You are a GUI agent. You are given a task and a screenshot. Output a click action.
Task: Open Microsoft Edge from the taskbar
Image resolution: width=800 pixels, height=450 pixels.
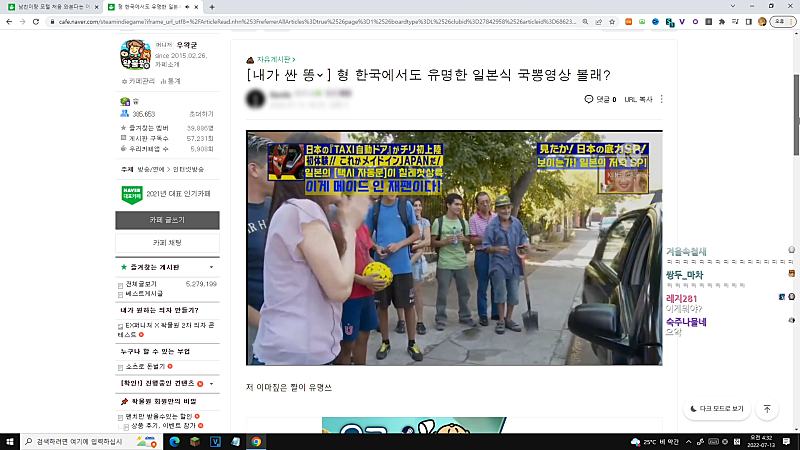[174, 441]
